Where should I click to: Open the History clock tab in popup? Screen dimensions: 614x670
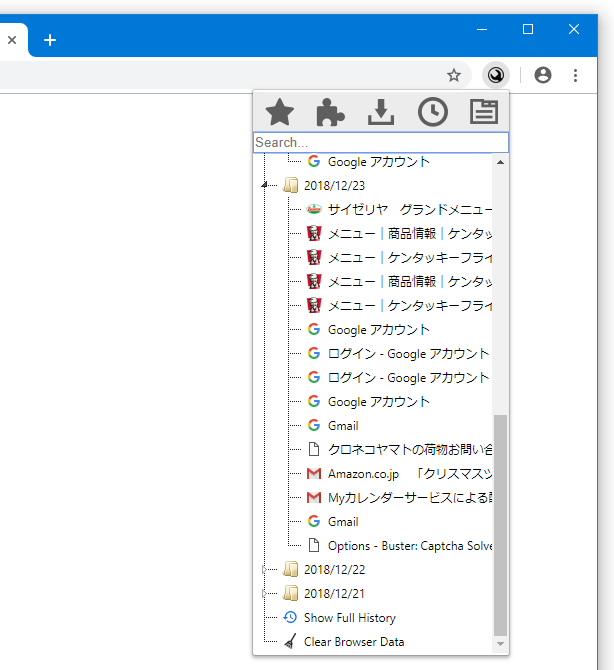click(x=432, y=112)
